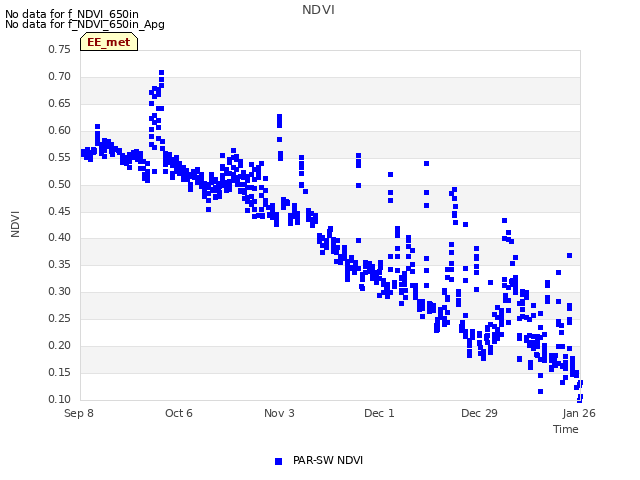Click the Nov 3 date tick
This screenshot has height=480, width=640.
(x=279, y=413)
